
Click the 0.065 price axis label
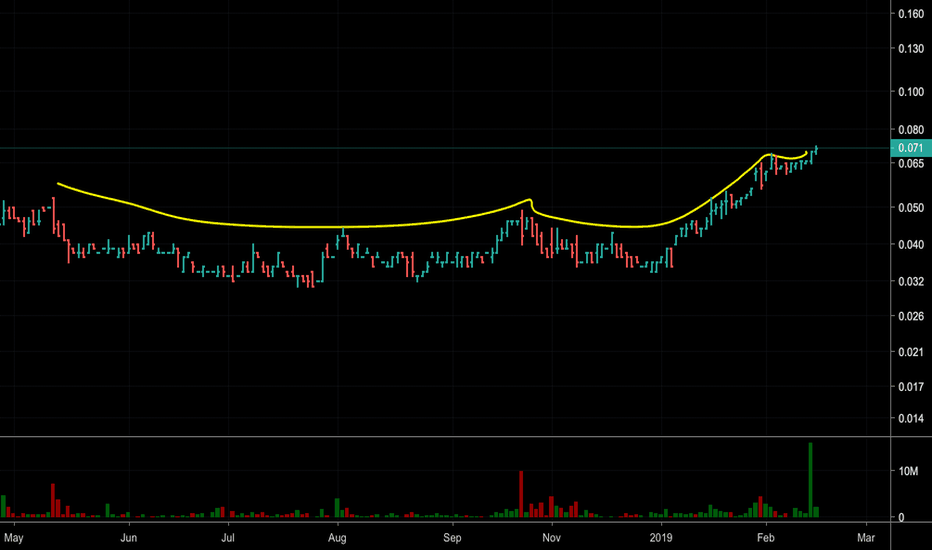tap(911, 164)
